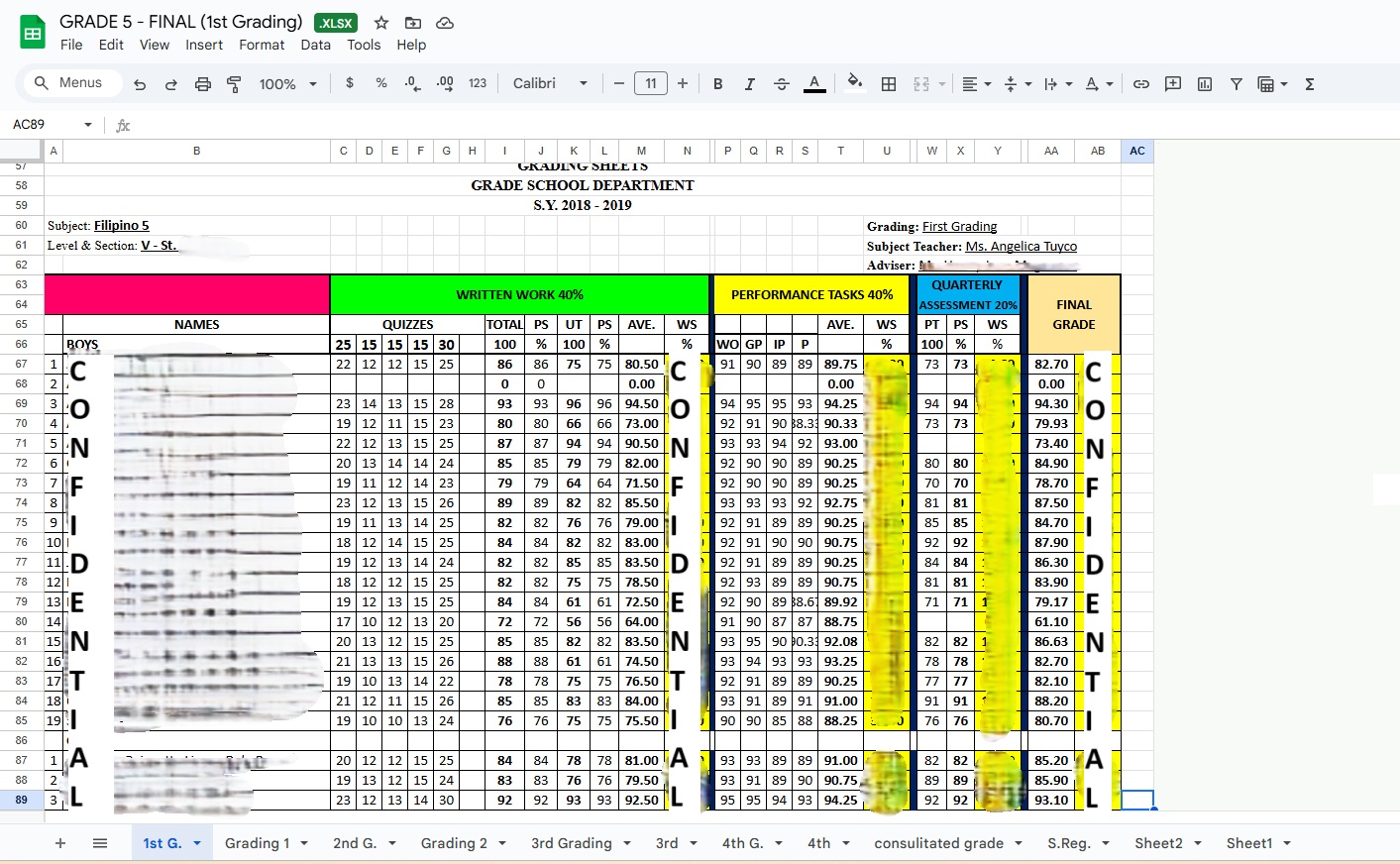Click the Filipino 5 subject text

click(x=121, y=226)
